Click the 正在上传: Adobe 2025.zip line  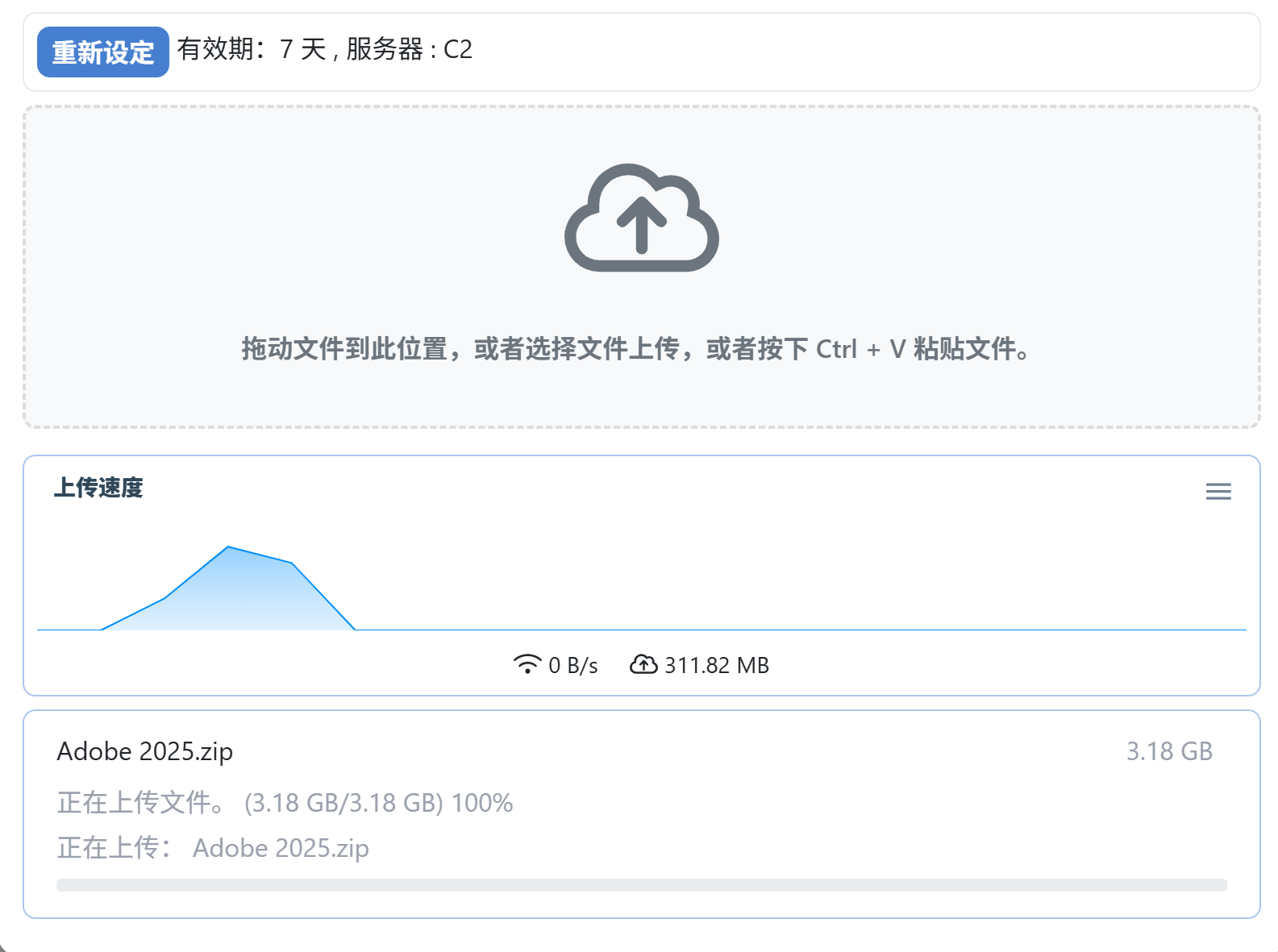pyautogui.click(x=213, y=848)
